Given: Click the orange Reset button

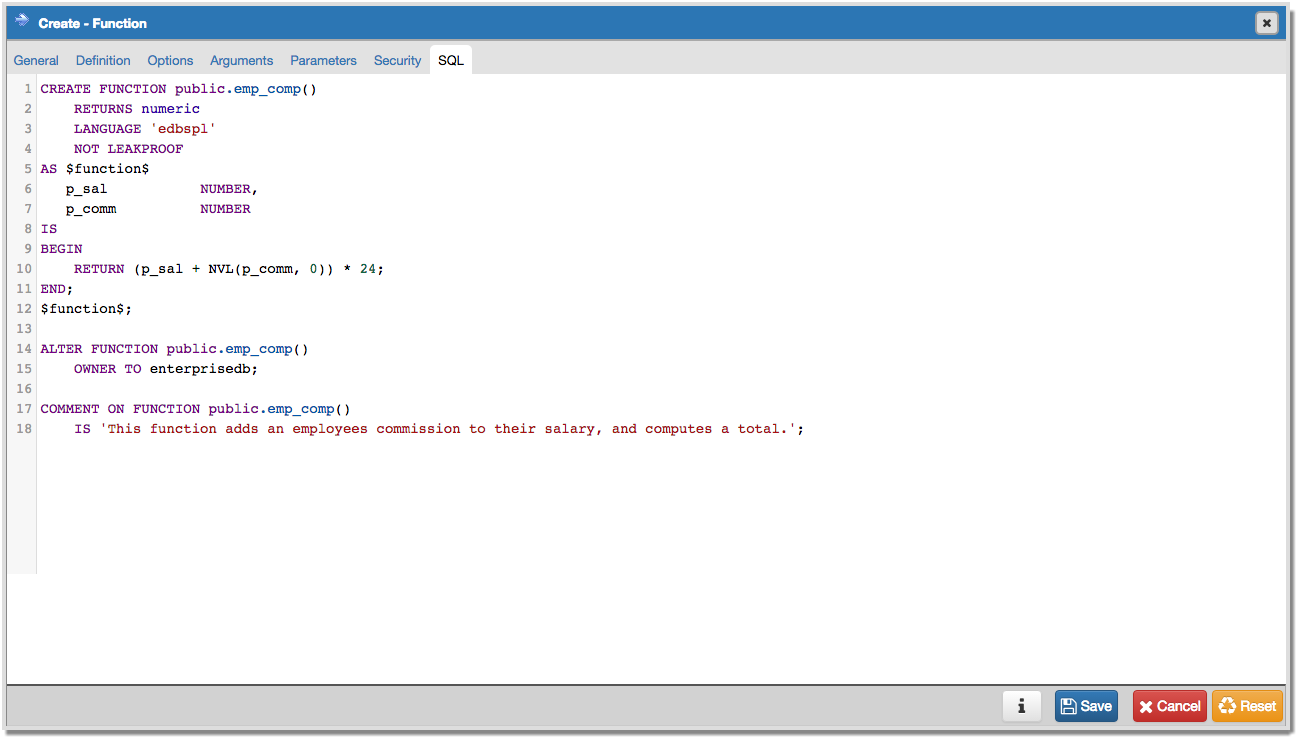Looking at the screenshot, I should [x=1247, y=706].
